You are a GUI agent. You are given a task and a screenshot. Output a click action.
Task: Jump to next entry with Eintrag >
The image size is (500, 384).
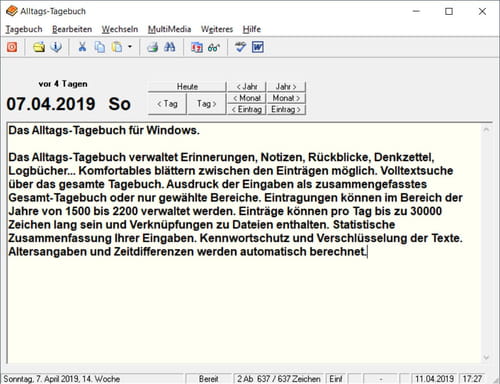point(286,109)
